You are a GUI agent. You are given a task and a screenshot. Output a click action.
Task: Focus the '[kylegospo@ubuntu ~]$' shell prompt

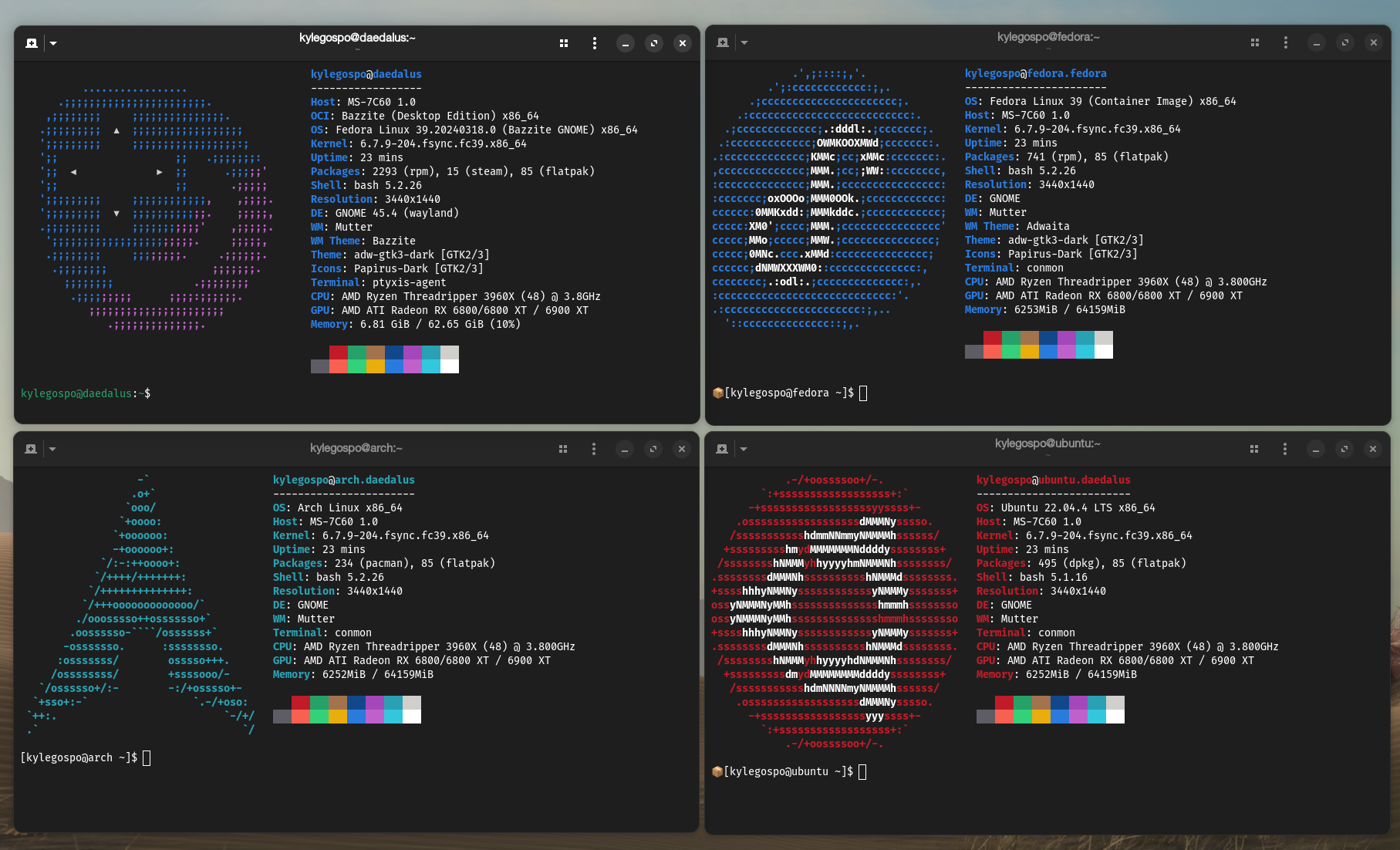788,771
